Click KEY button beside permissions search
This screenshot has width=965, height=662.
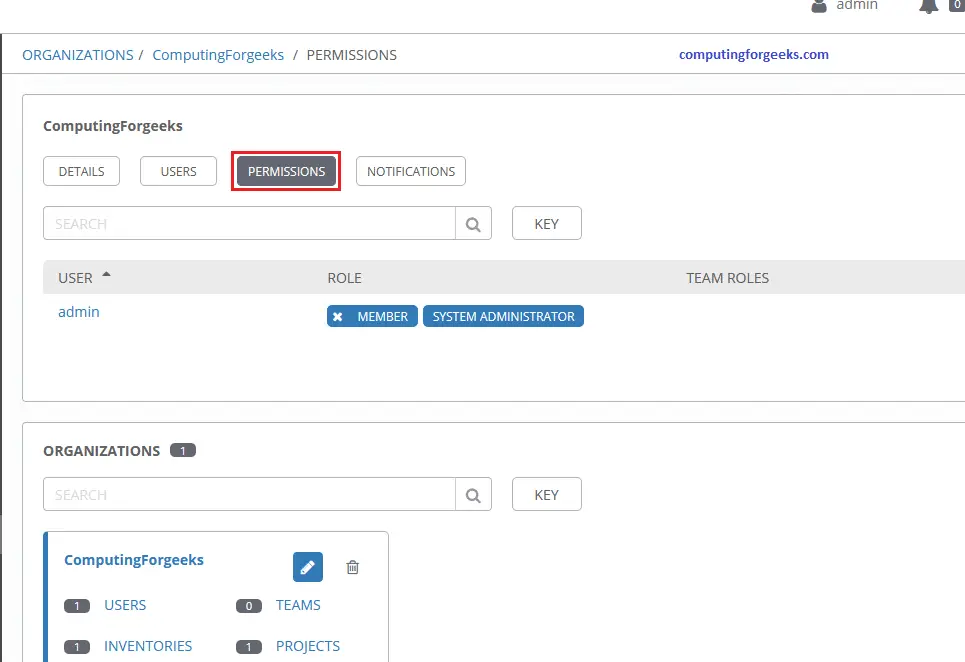(547, 223)
